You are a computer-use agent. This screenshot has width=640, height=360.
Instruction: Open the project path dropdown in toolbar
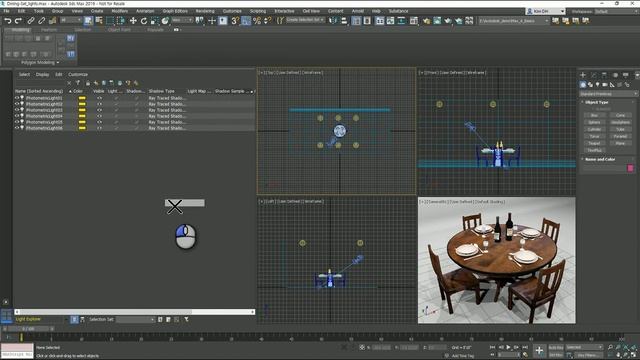pos(514,20)
